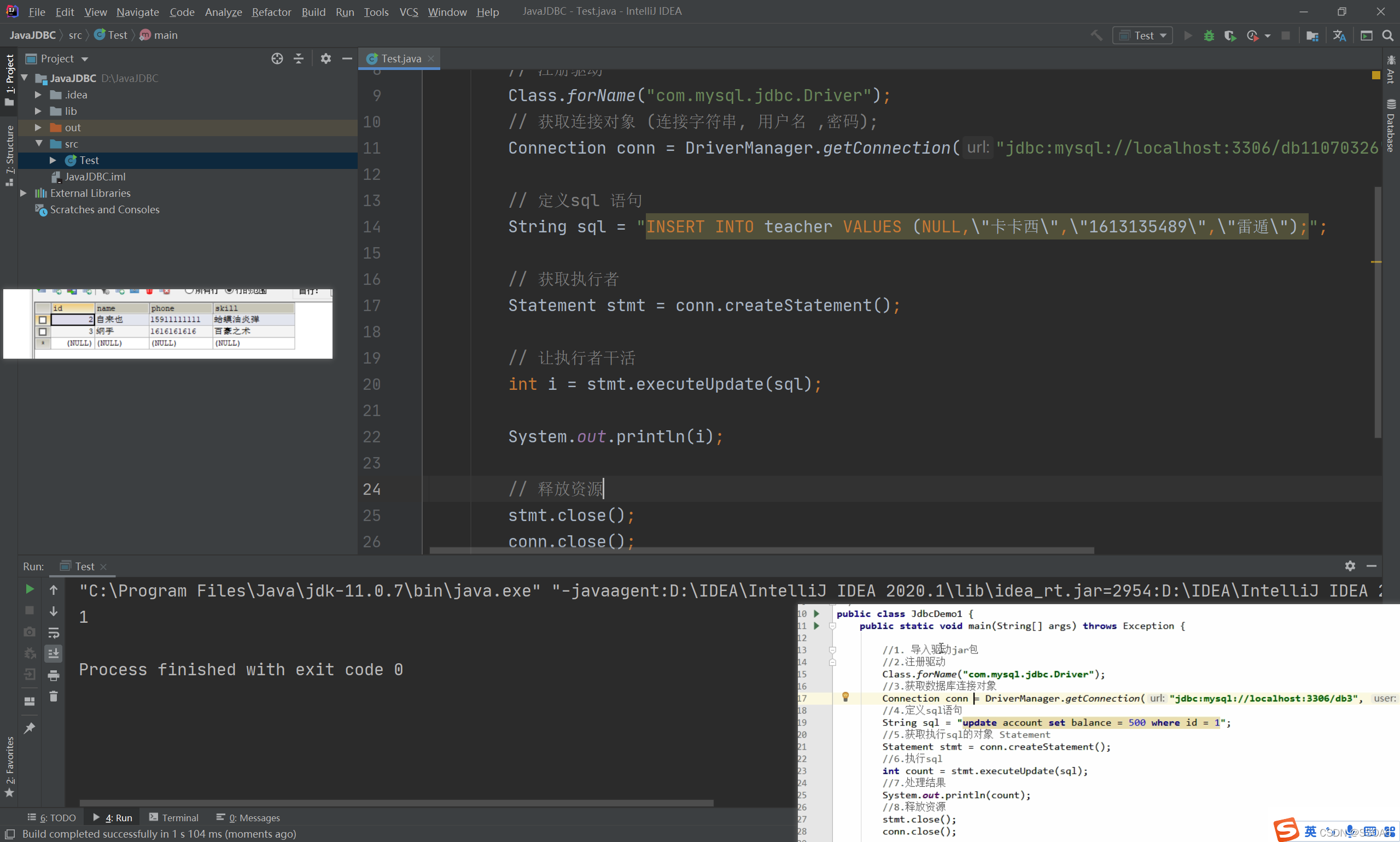1400x842 pixels.
Task: Click the green Debug bug icon
Action: coord(1209,36)
